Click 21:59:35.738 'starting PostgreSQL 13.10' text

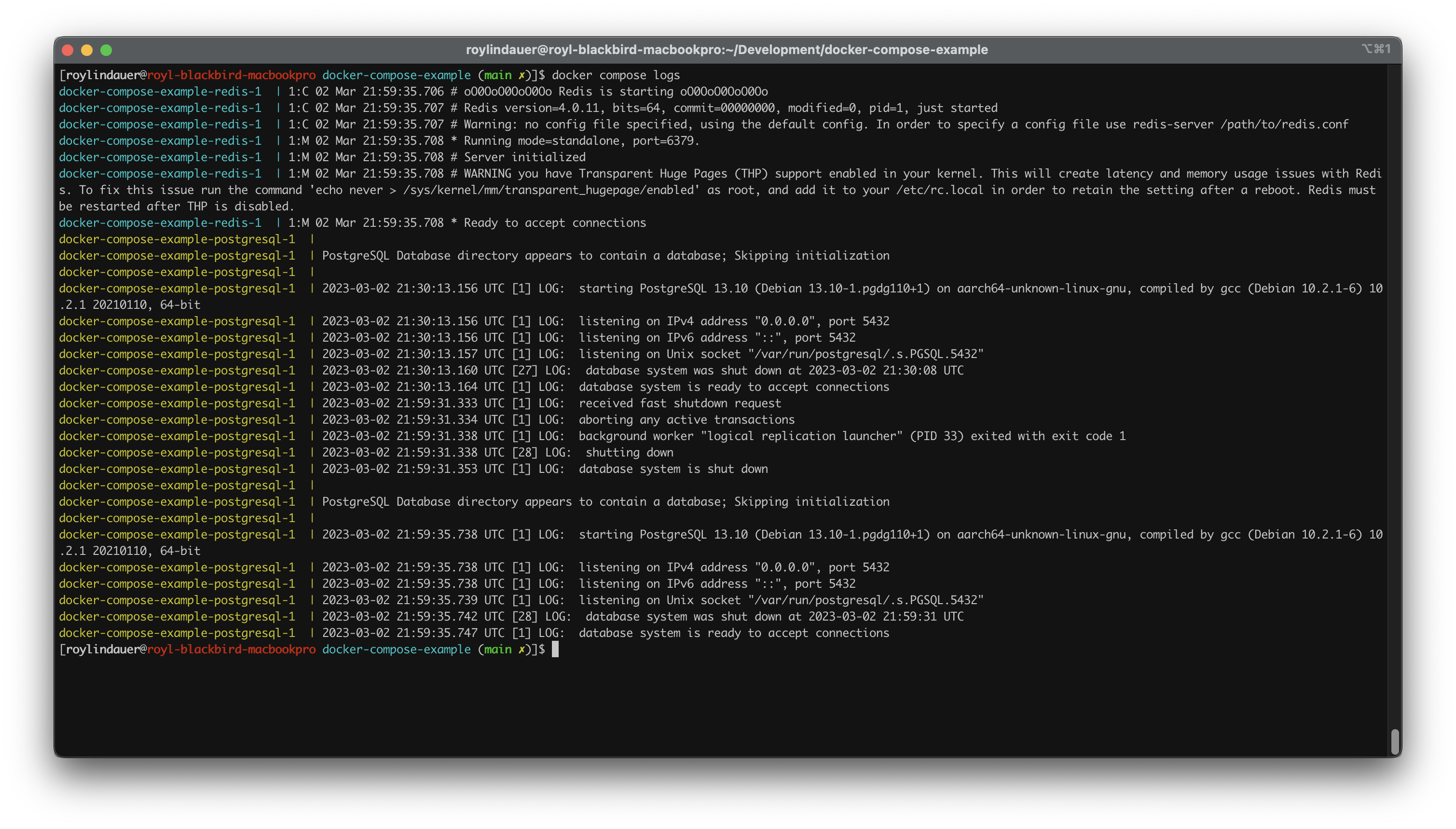pos(663,535)
